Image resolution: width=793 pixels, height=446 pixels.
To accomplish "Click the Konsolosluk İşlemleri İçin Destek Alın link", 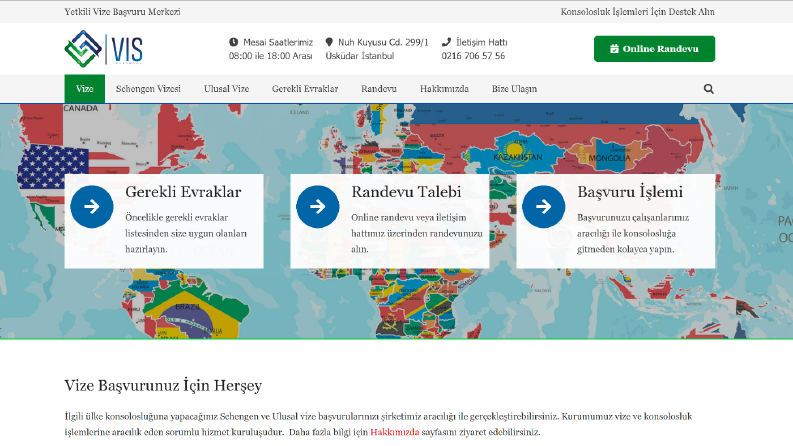I will tap(637, 12).
